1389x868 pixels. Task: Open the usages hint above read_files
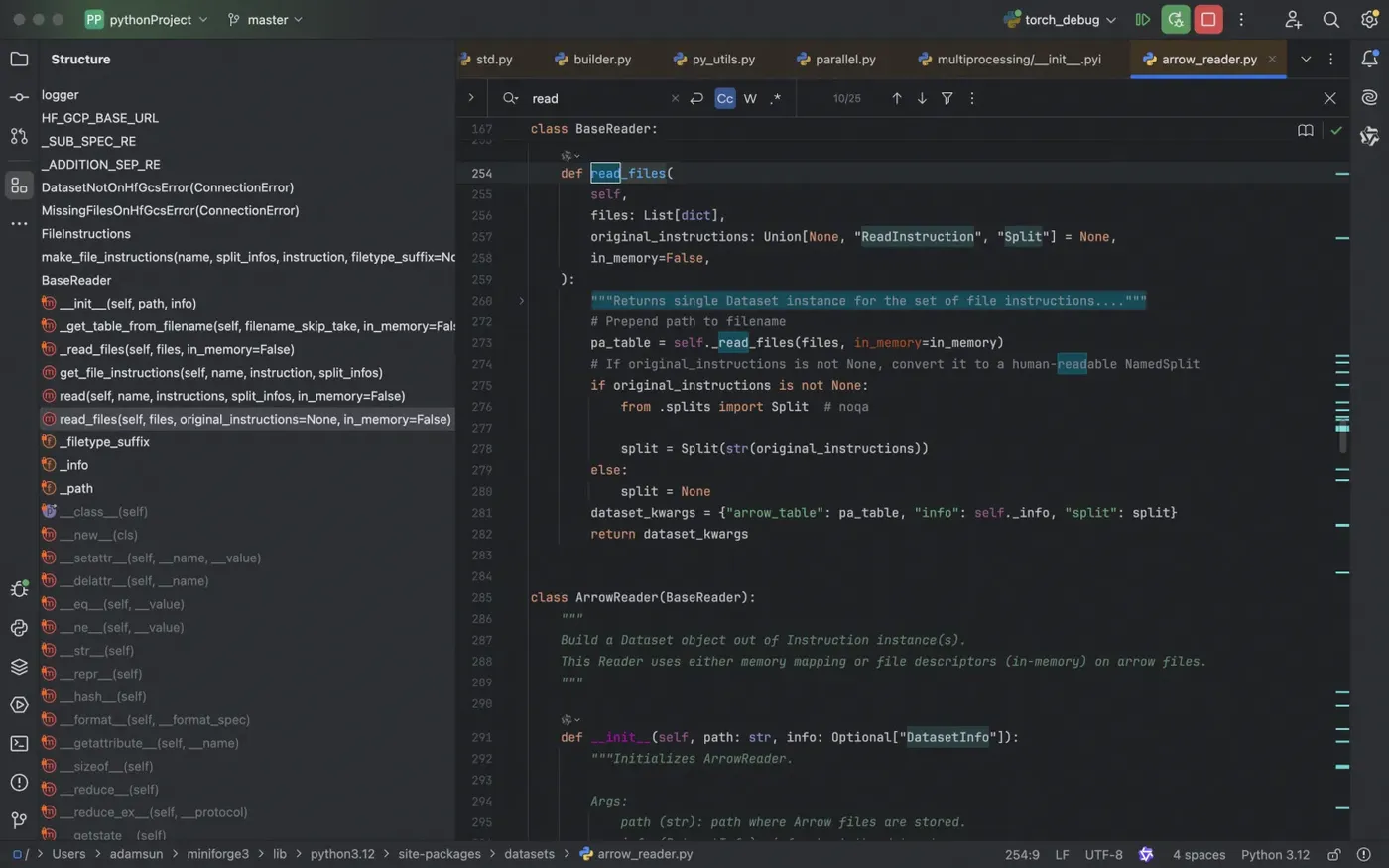point(570,156)
